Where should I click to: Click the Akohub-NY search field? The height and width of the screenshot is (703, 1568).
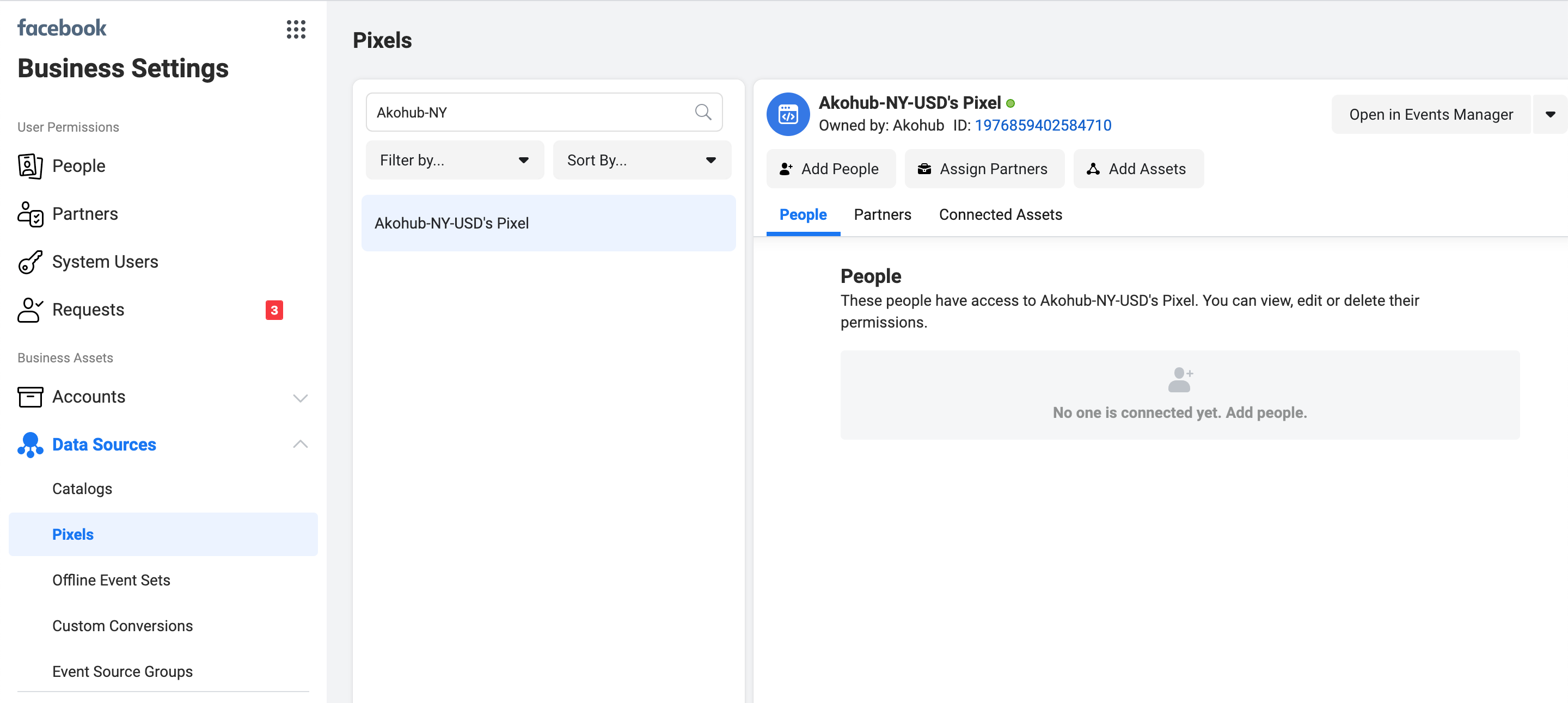tap(530, 112)
